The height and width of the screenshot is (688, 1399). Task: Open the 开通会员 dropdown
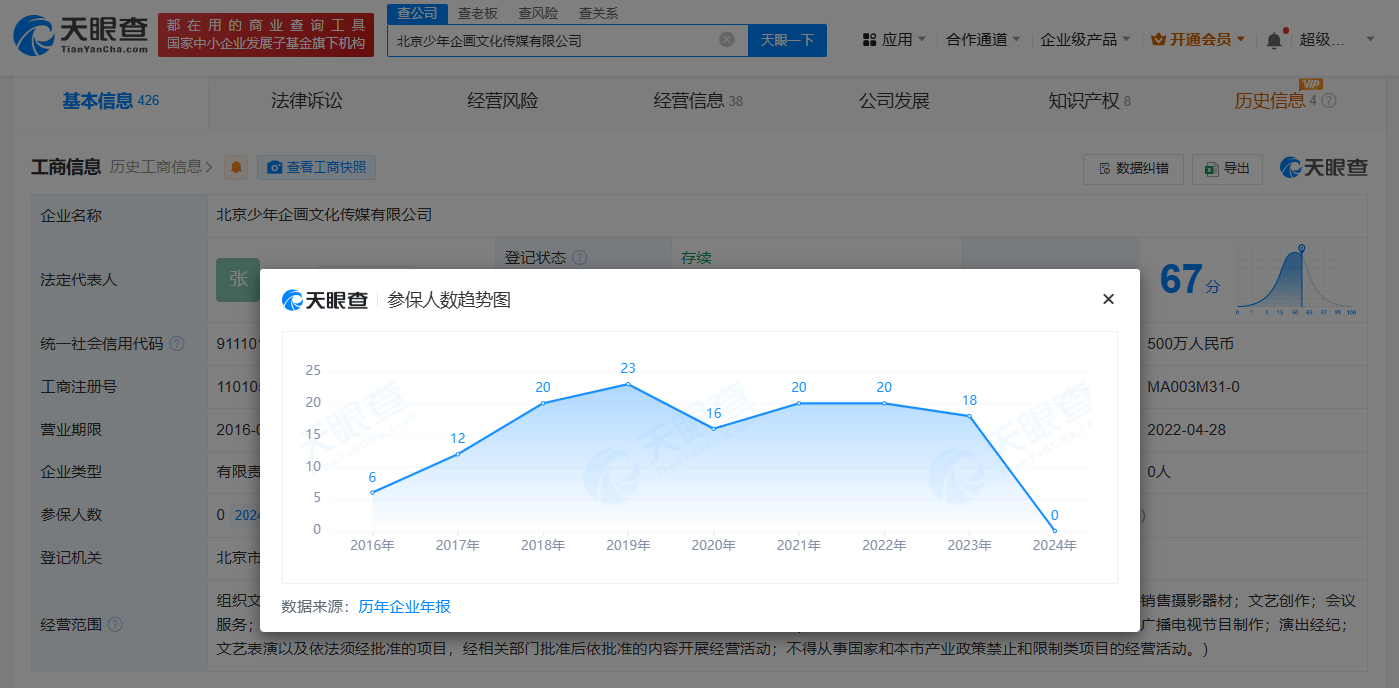click(1198, 40)
